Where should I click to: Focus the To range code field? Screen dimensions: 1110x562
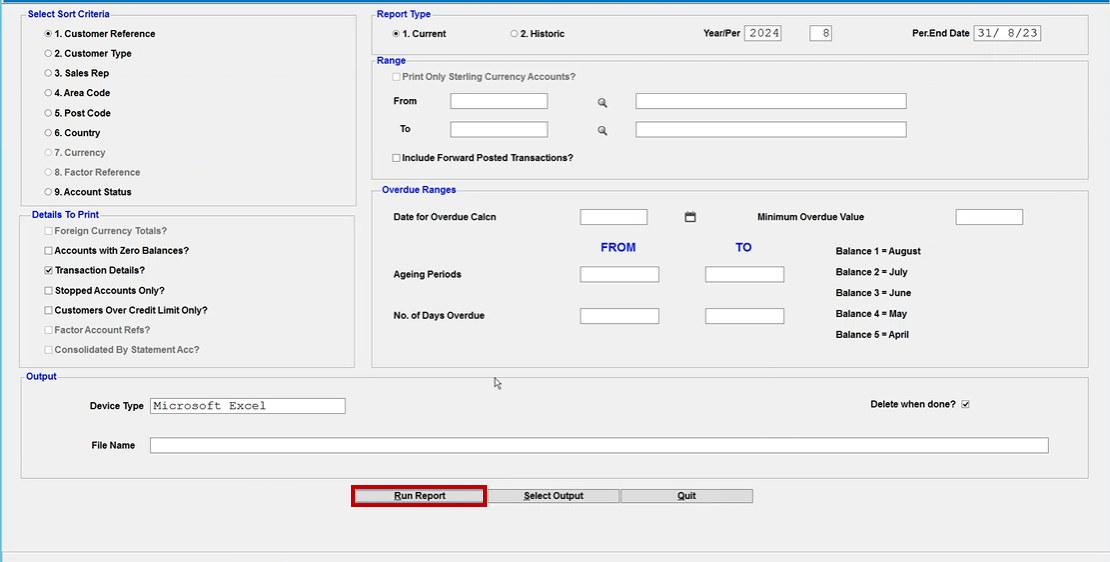point(499,130)
